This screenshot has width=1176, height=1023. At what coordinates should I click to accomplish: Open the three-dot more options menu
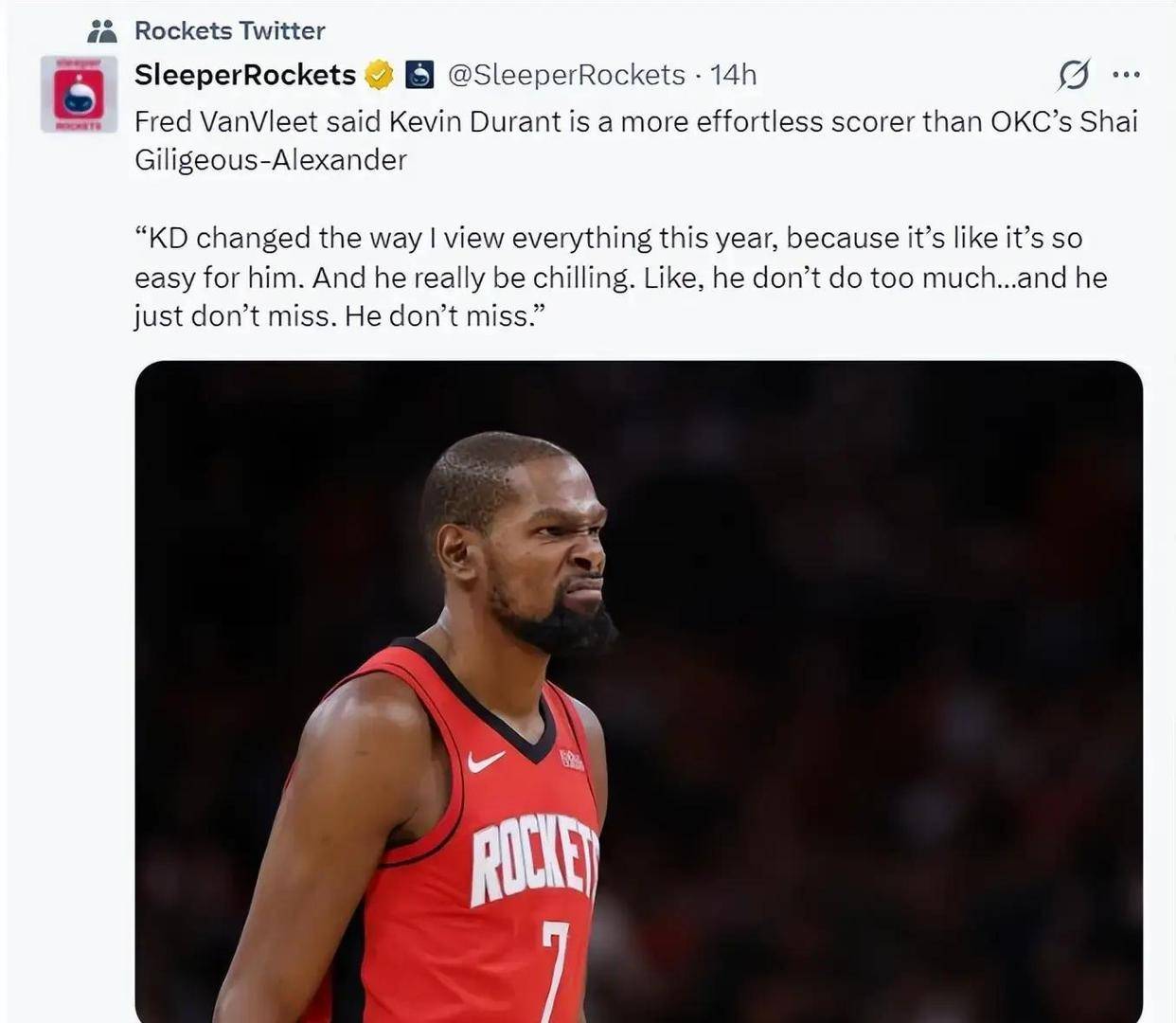pyautogui.click(x=1126, y=74)
